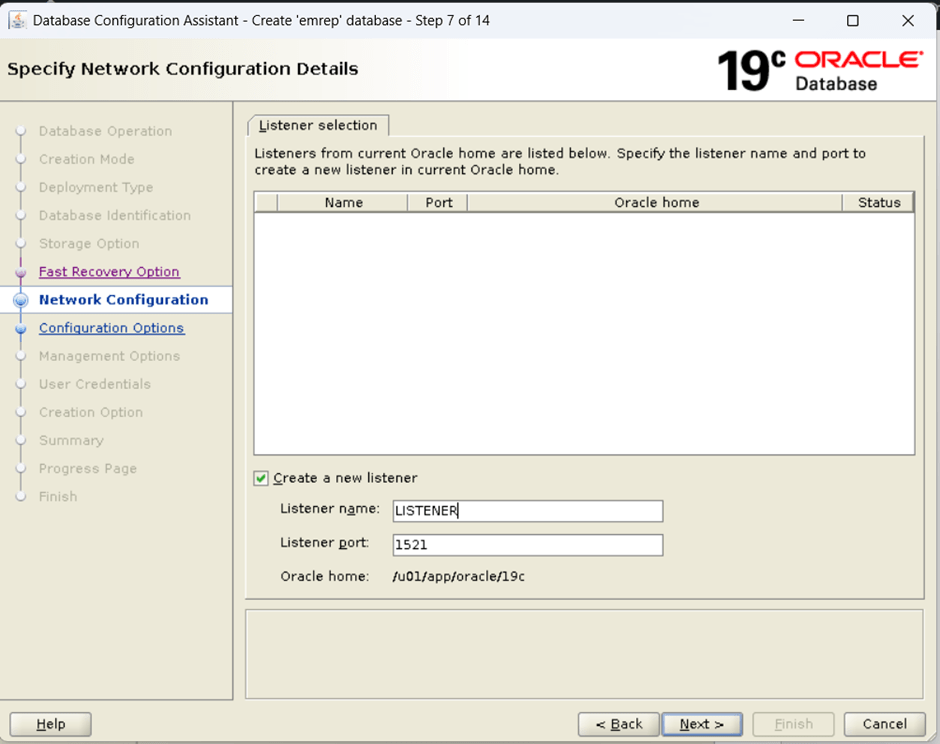
Task: Uncheck Create a new listener checkbox
Action: click(261, 479)
